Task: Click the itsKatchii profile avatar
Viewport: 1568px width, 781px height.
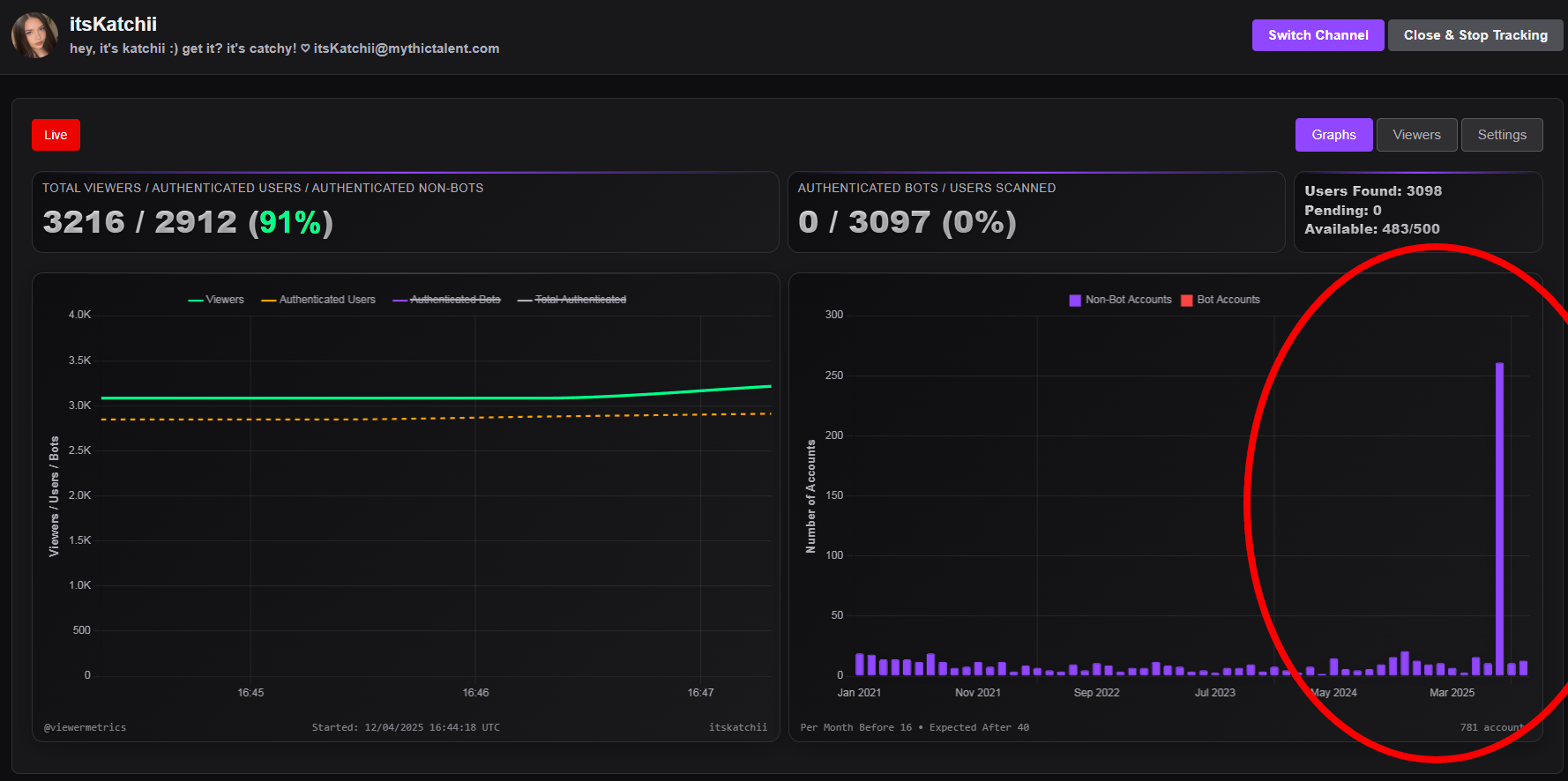Action: [34, 35]
